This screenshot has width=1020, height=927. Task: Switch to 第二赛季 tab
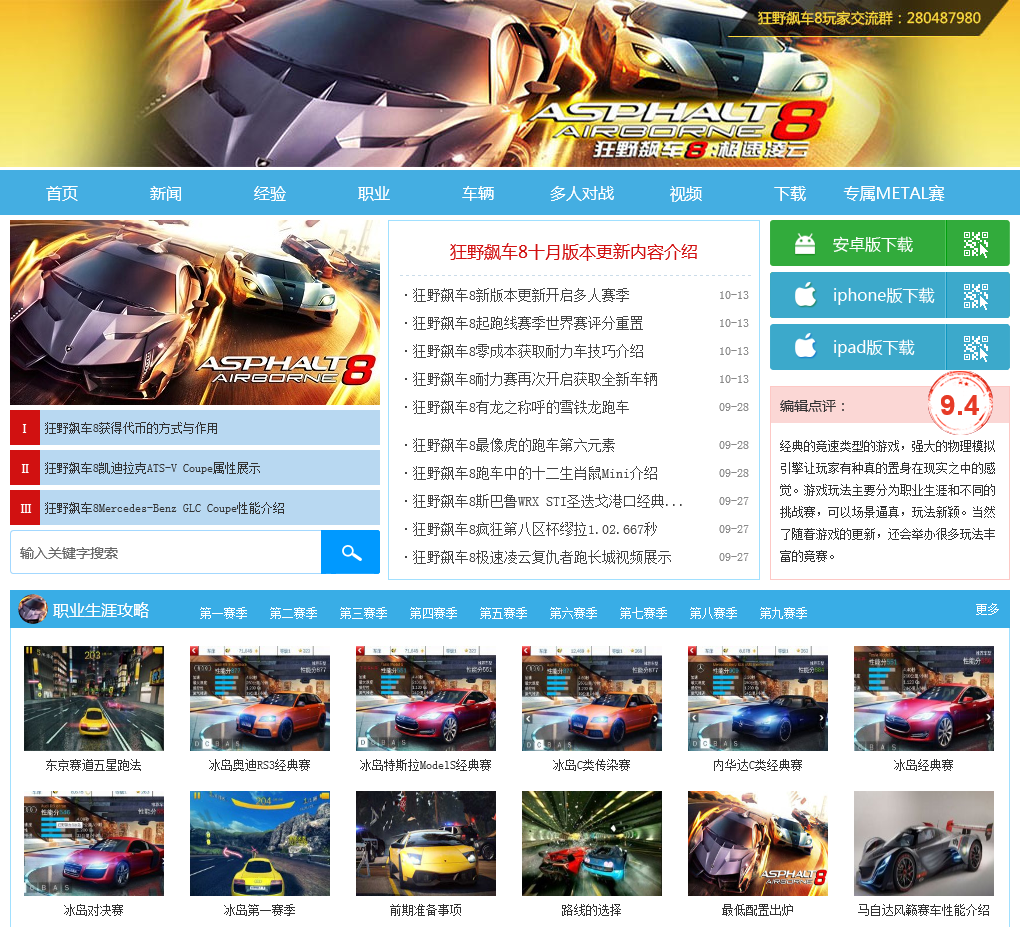pos(293,613)
